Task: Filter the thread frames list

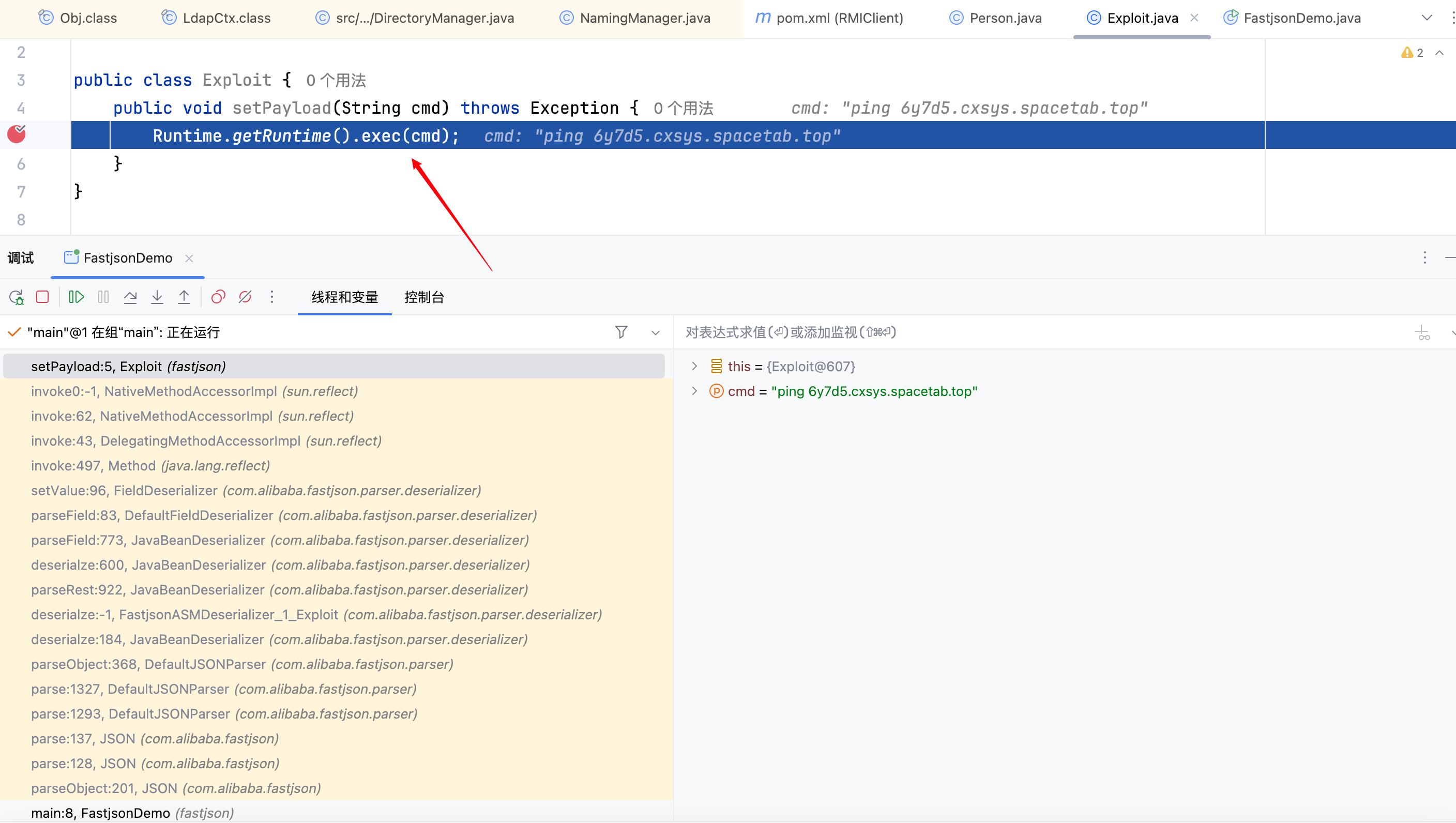Action: (x=621, y=332)
